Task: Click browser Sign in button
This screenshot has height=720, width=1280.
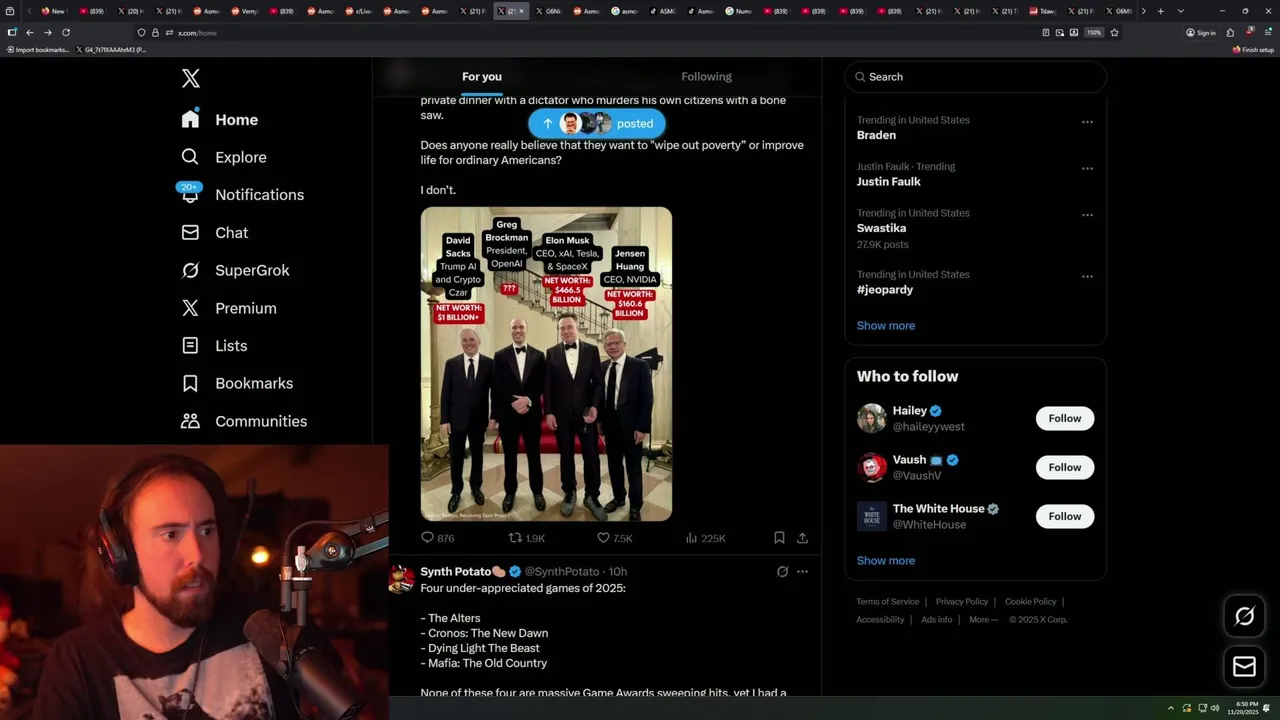Action: [1201, 33]
